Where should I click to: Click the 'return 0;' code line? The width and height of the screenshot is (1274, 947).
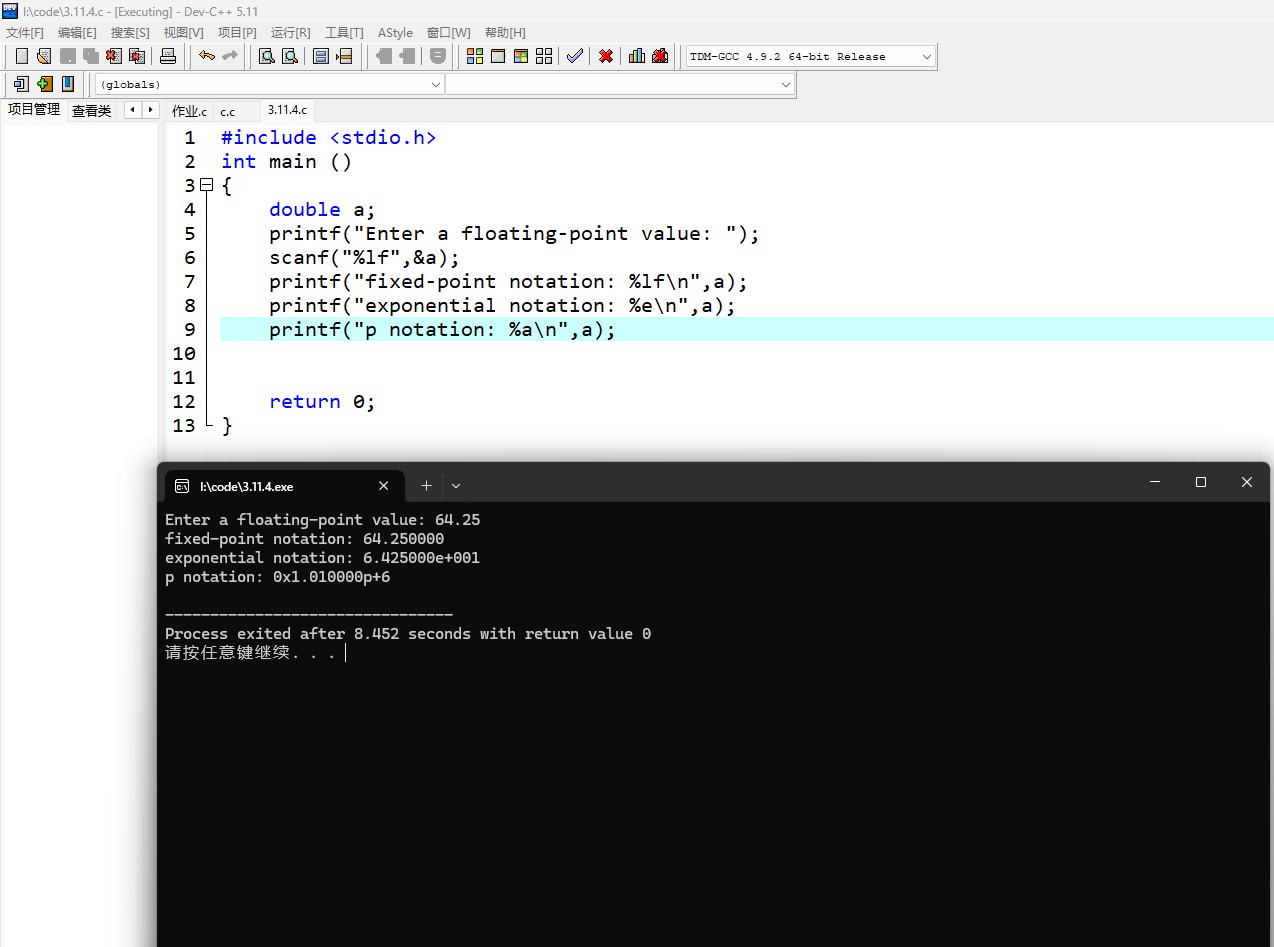coord(322,401)
